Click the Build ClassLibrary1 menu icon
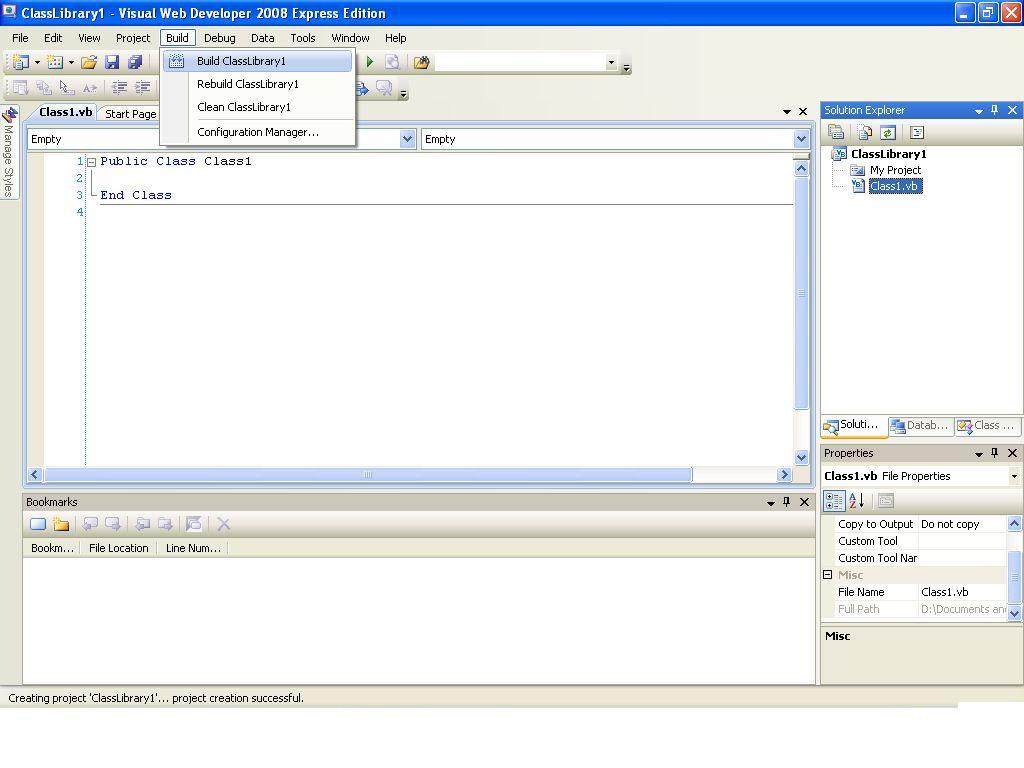This screenshot has width=1024, height=768. [x=176, y=61]
